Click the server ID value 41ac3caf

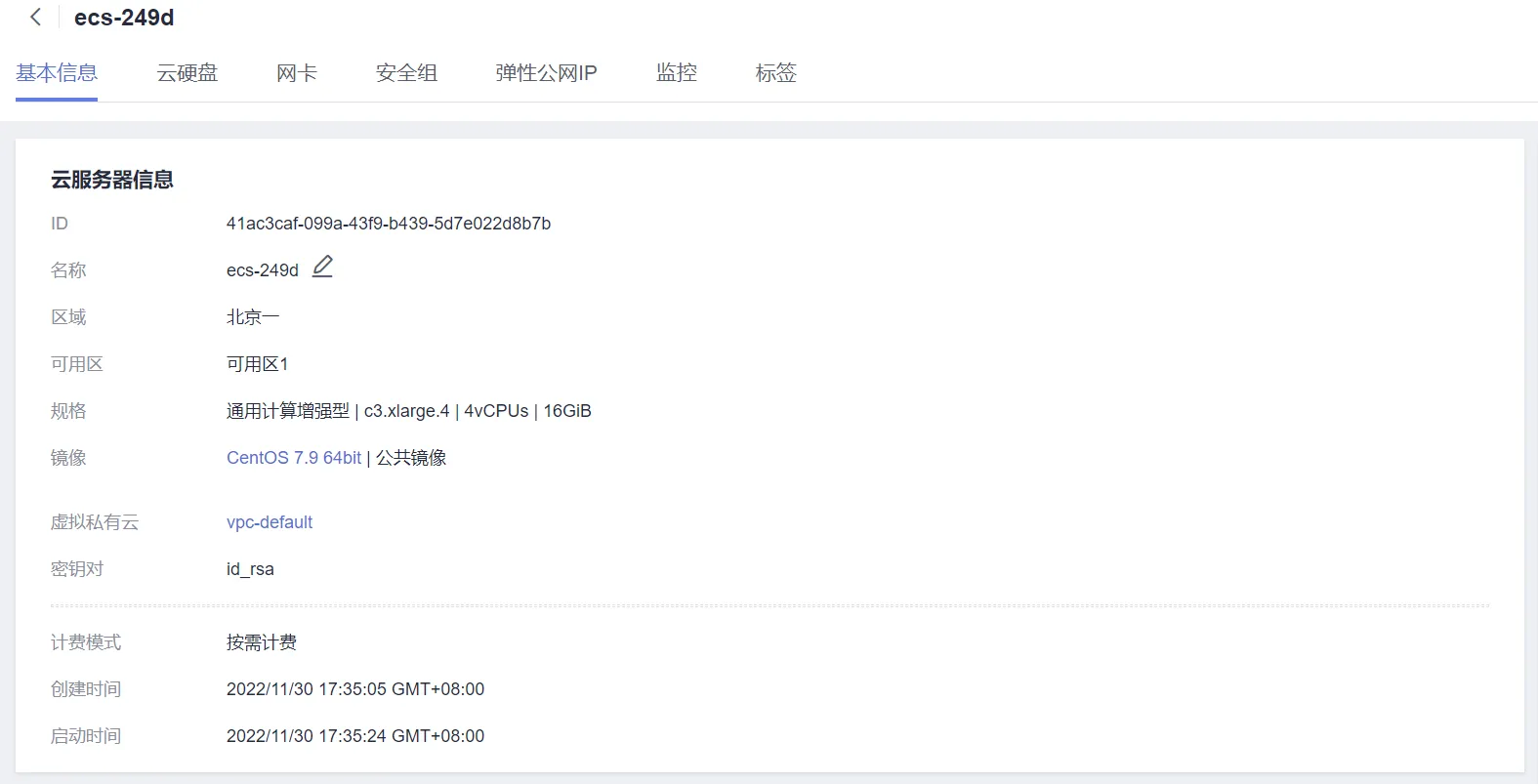(388, 224)
